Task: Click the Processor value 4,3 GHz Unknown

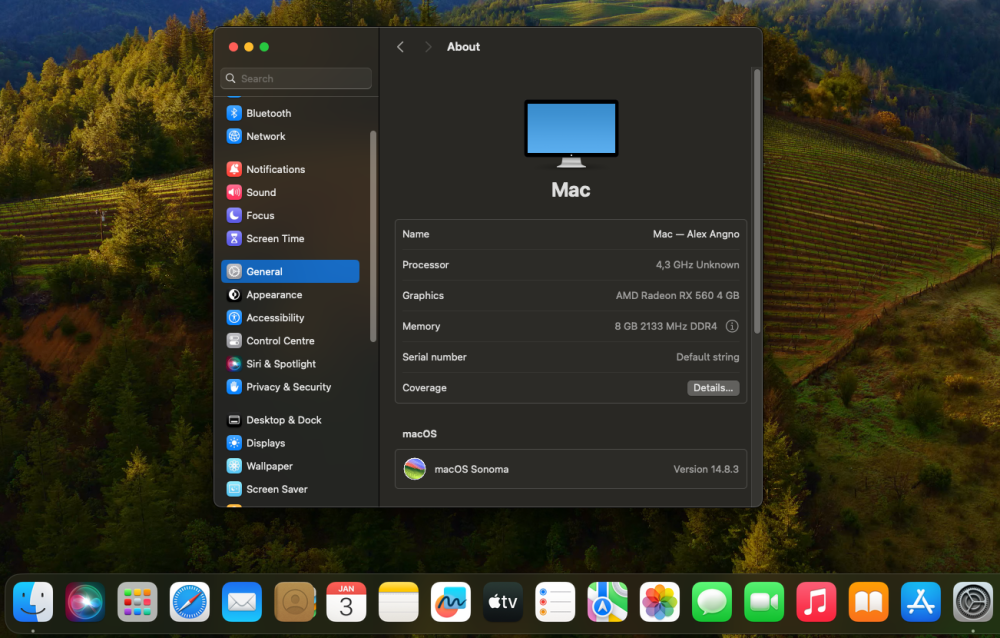Action: (698, 265)
